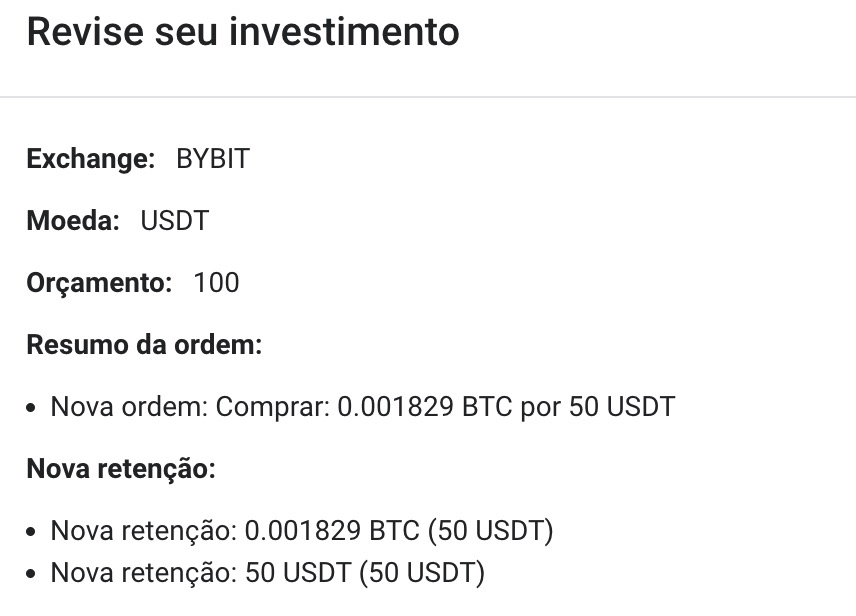Click bullet before 50 USDT retention line
The width and height of the screenshot is (856, 616).
coord(31,574)
